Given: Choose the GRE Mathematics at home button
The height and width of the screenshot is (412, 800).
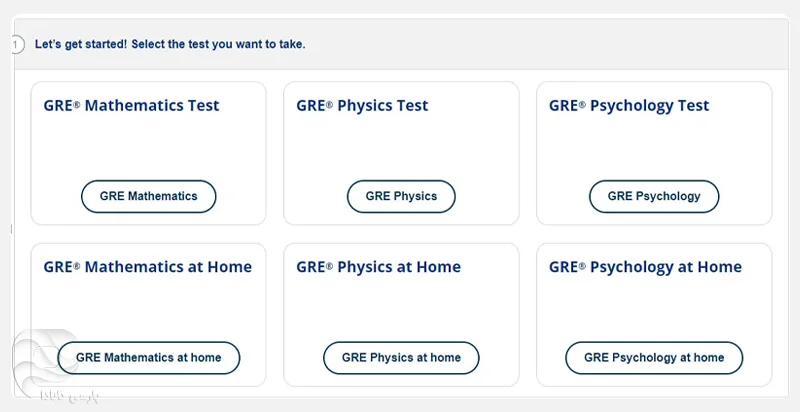Looking at the screenshot, I should pos(148,357).
